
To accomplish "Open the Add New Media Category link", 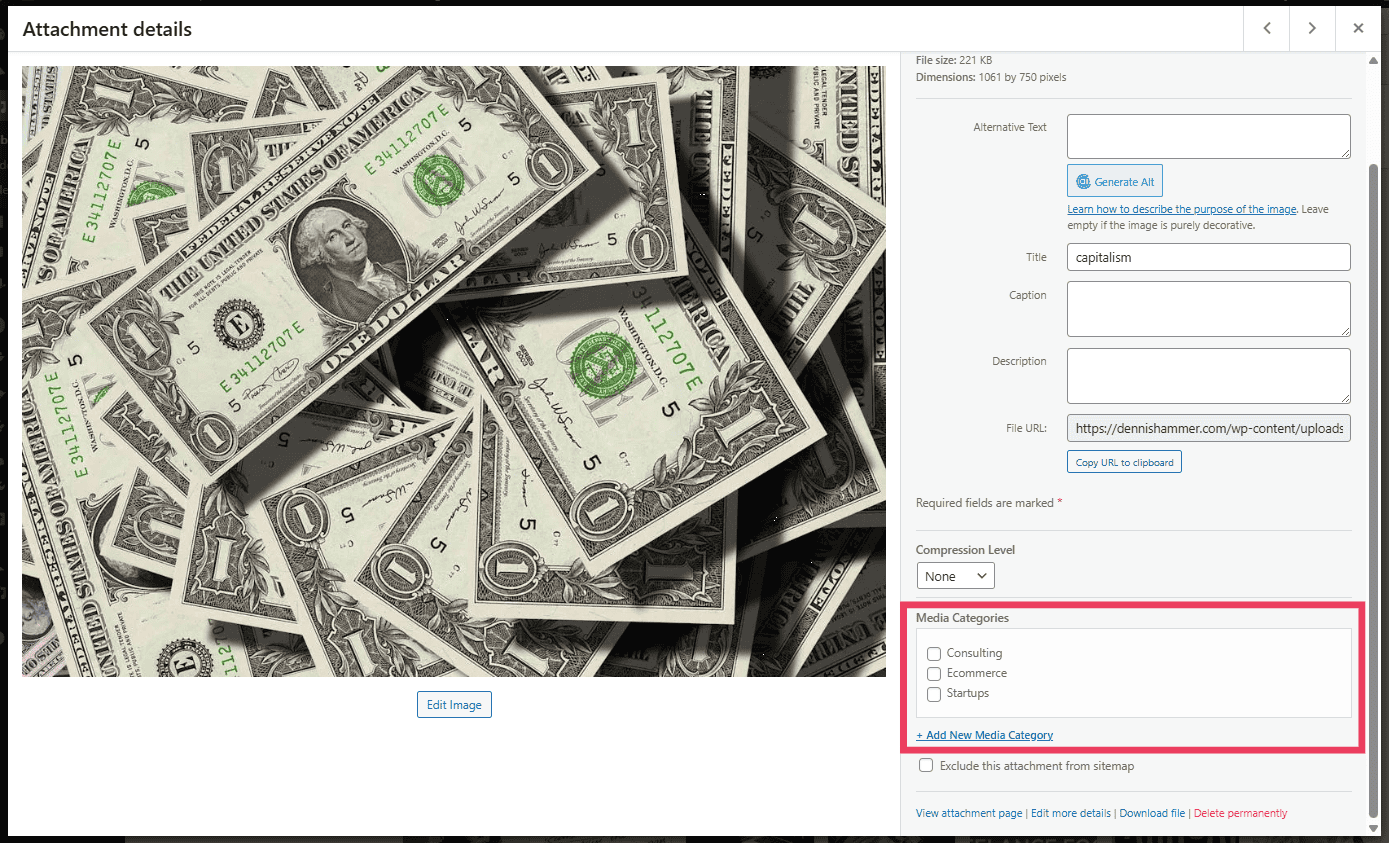I will (x=984, y=735).
